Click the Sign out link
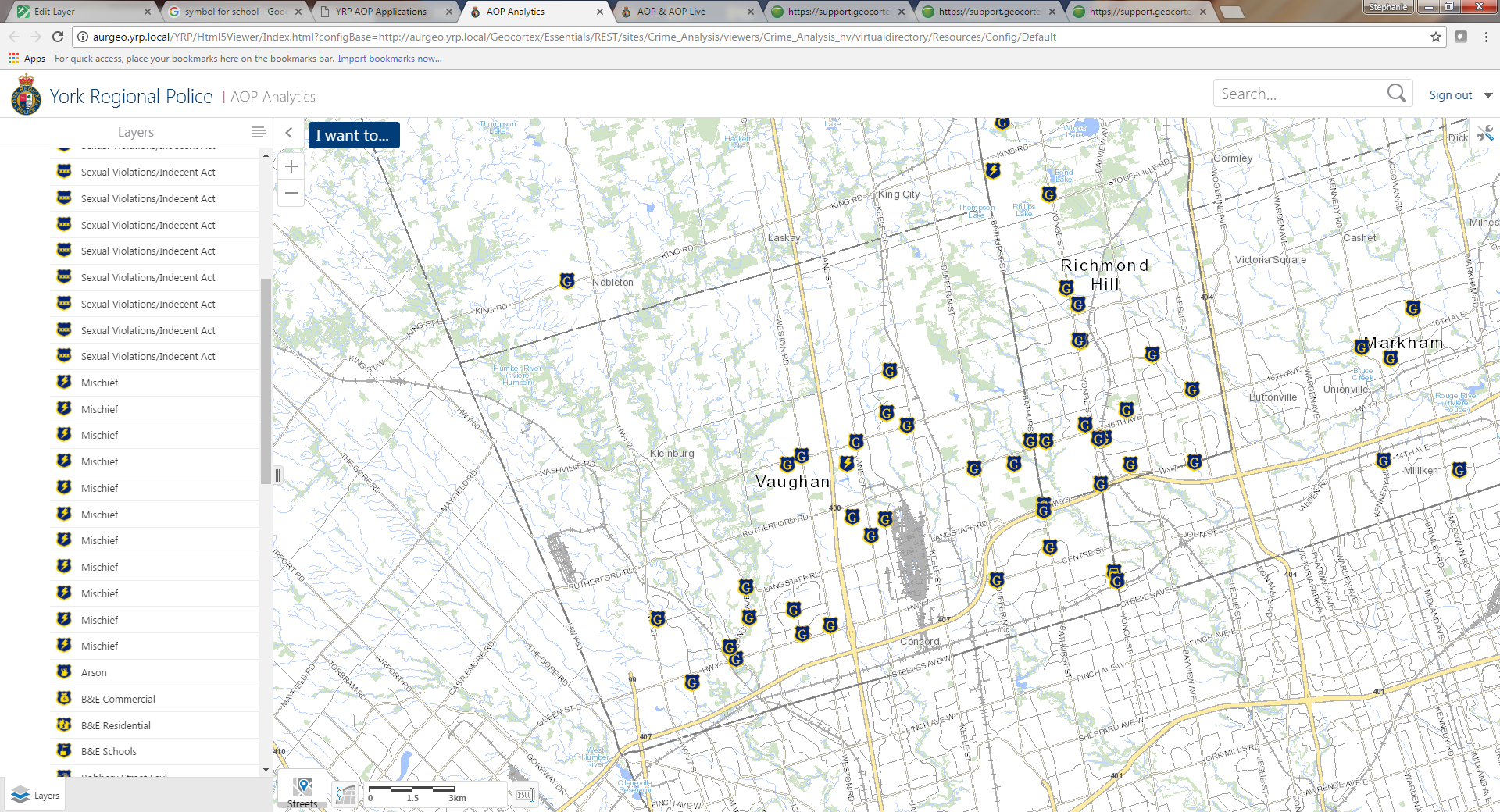The image size is (1500, 812). click(x=1450, y=95)
